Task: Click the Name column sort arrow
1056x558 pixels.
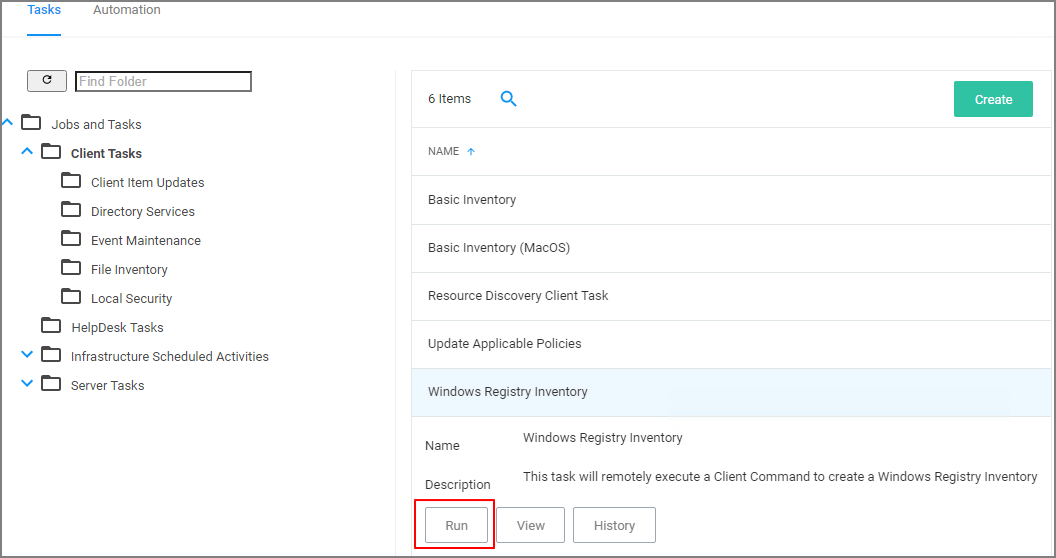Action: pyautogui.click(x=471, y=152)
